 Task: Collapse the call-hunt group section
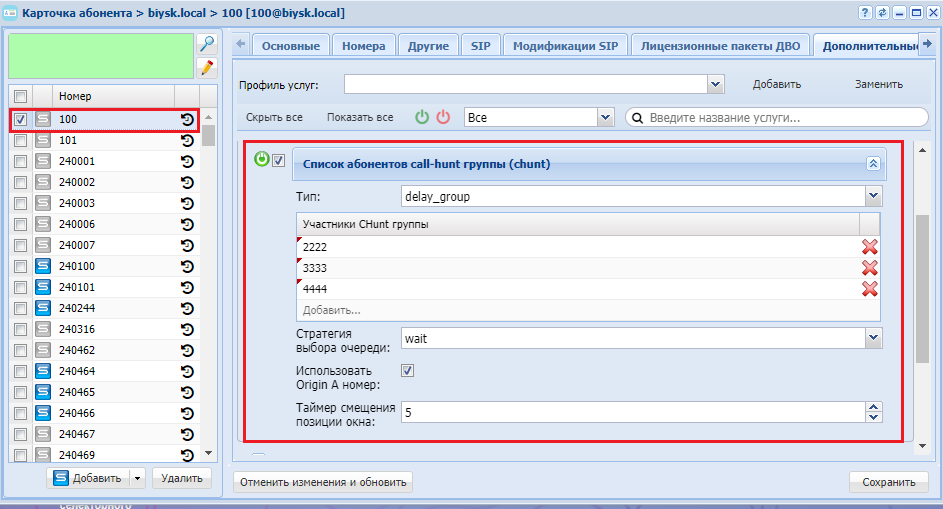[x=872, y=164]
